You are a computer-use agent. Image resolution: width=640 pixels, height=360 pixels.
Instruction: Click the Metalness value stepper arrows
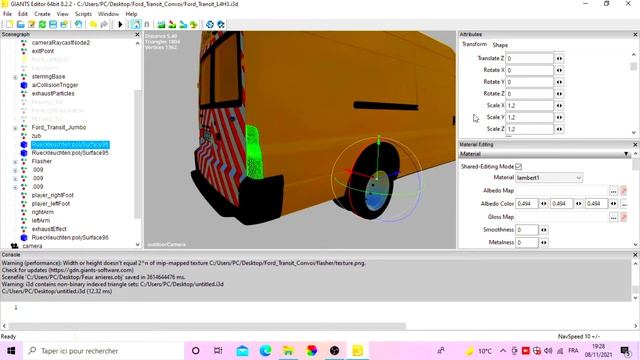pyautogui.click(x=544, y=242)
